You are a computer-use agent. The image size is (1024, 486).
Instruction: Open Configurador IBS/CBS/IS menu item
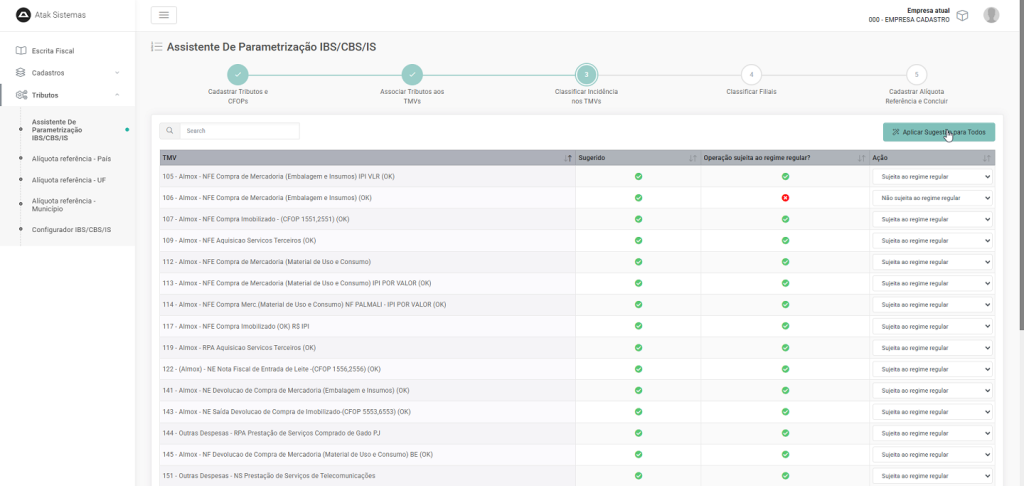(x=71, y=230)
